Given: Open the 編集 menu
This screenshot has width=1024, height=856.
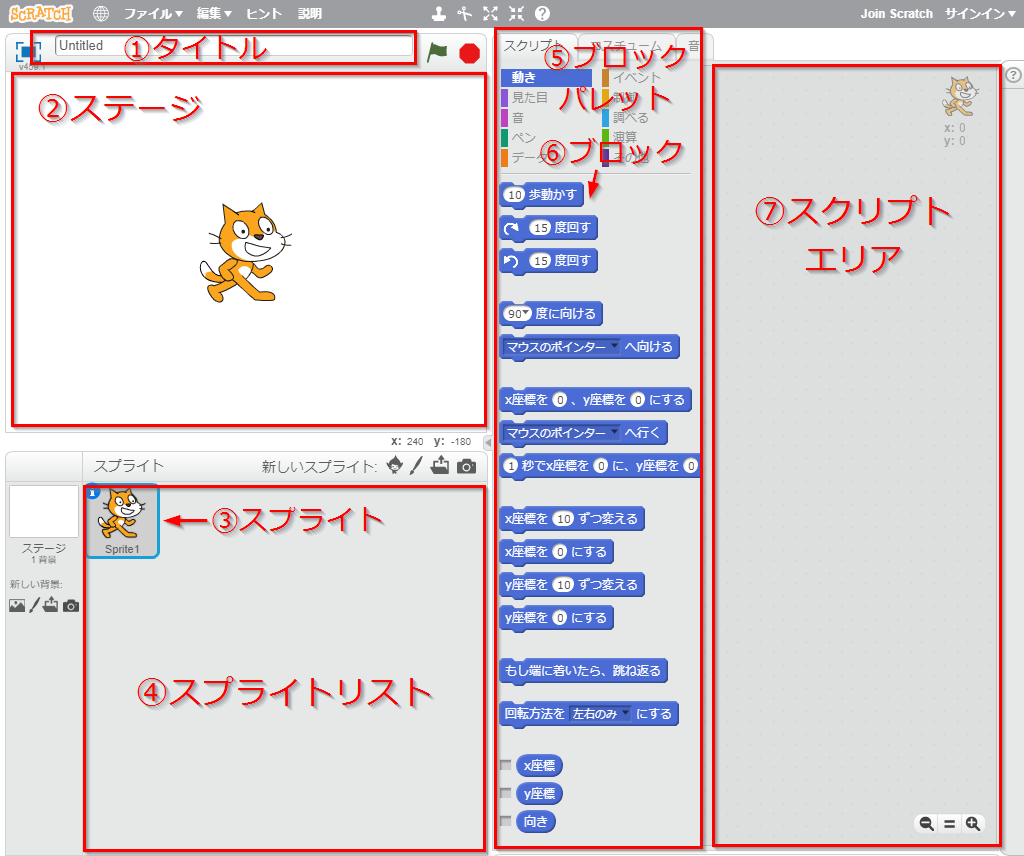Looking at the screenshot, I should tap(214, 14).
